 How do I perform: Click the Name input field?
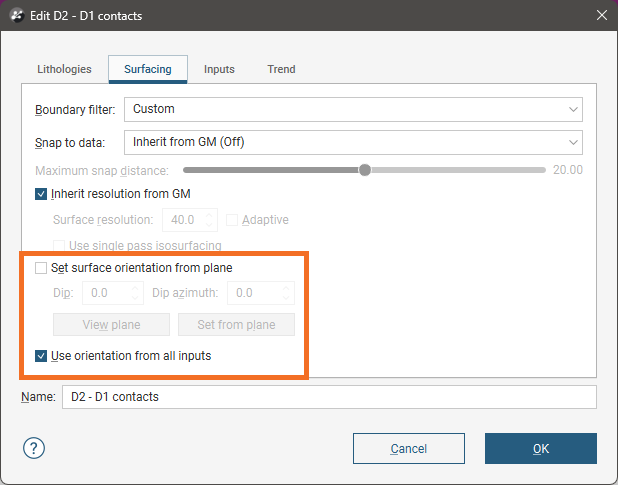(x=328, y=397)
